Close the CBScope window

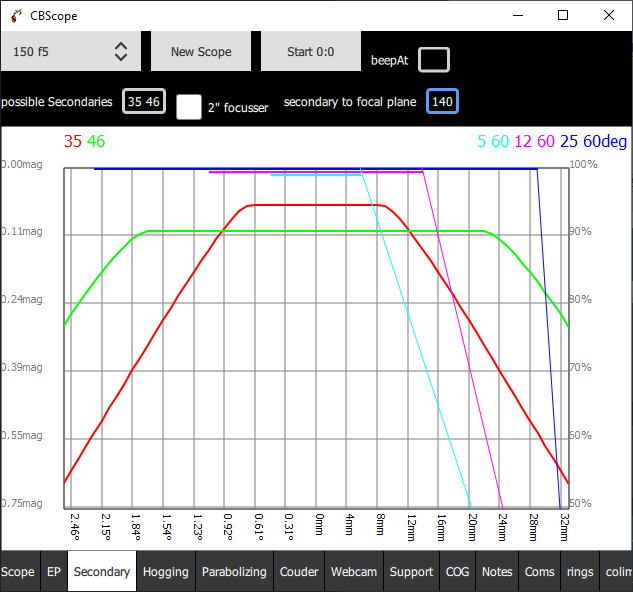point(609,15)
